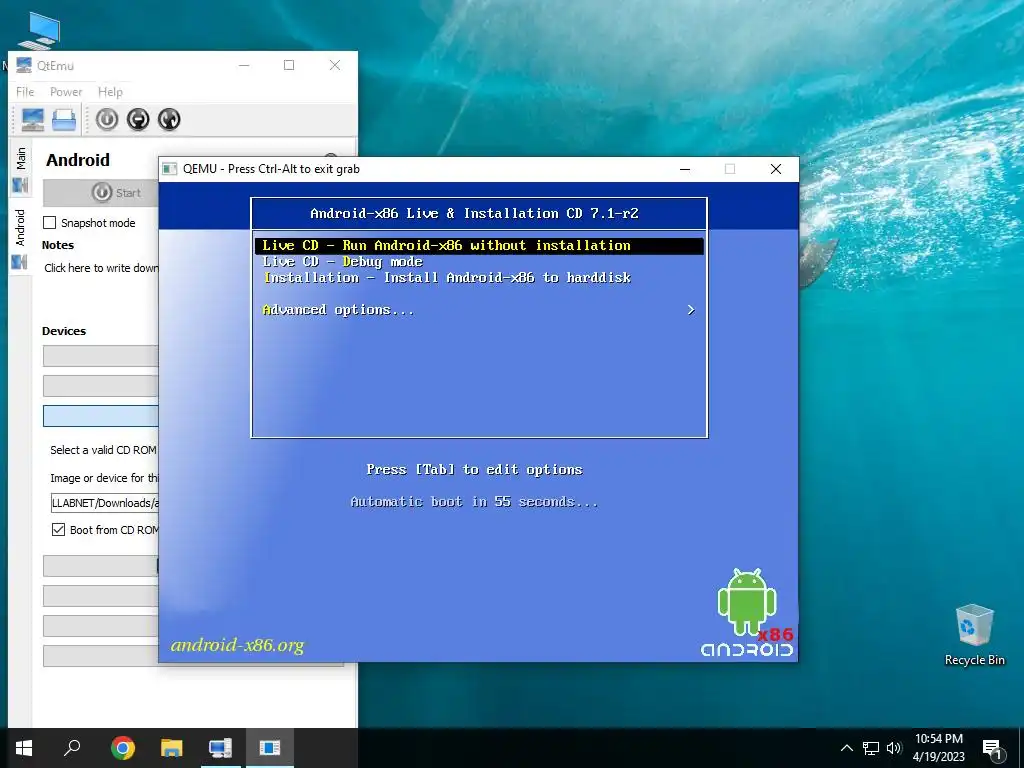Viewport: 1024px width, 768px height.
Task: Open File Explorer from the taskbar
Action: (x=172, y=748)
